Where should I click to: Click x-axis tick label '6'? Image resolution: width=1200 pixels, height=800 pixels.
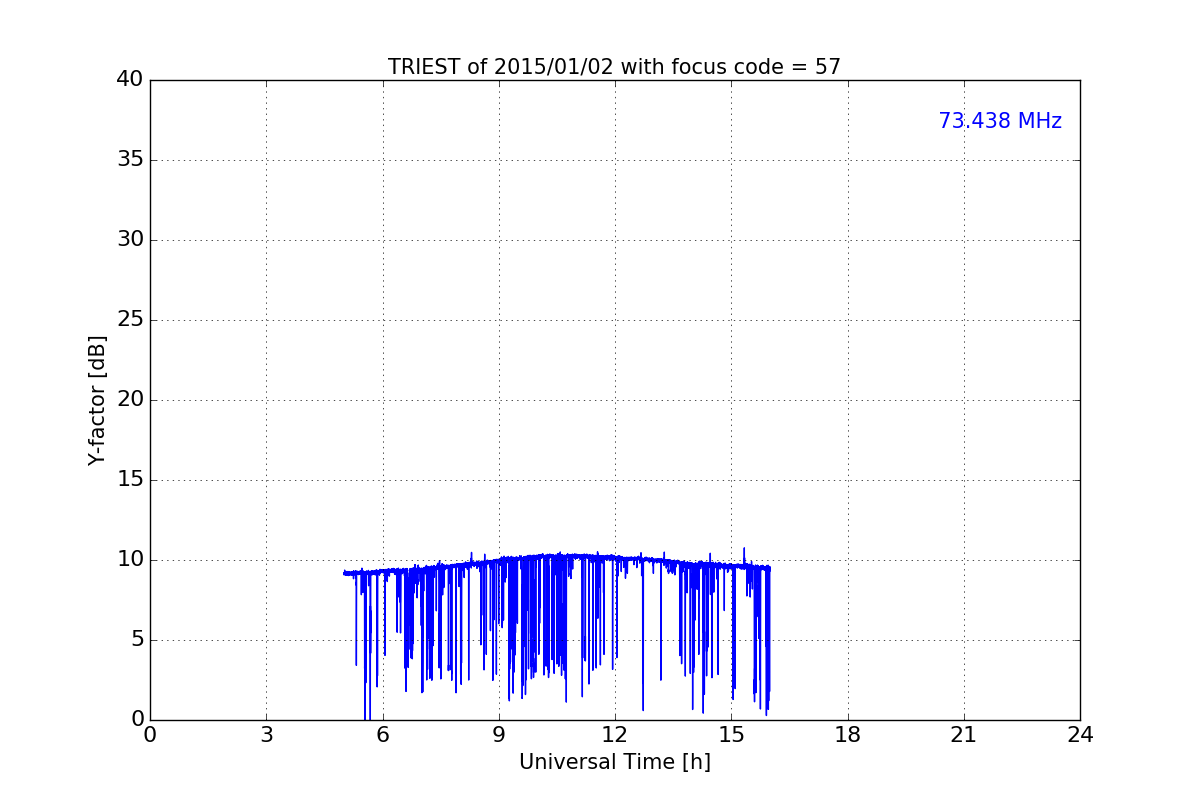pyautogui.click(x=383, y=735)
